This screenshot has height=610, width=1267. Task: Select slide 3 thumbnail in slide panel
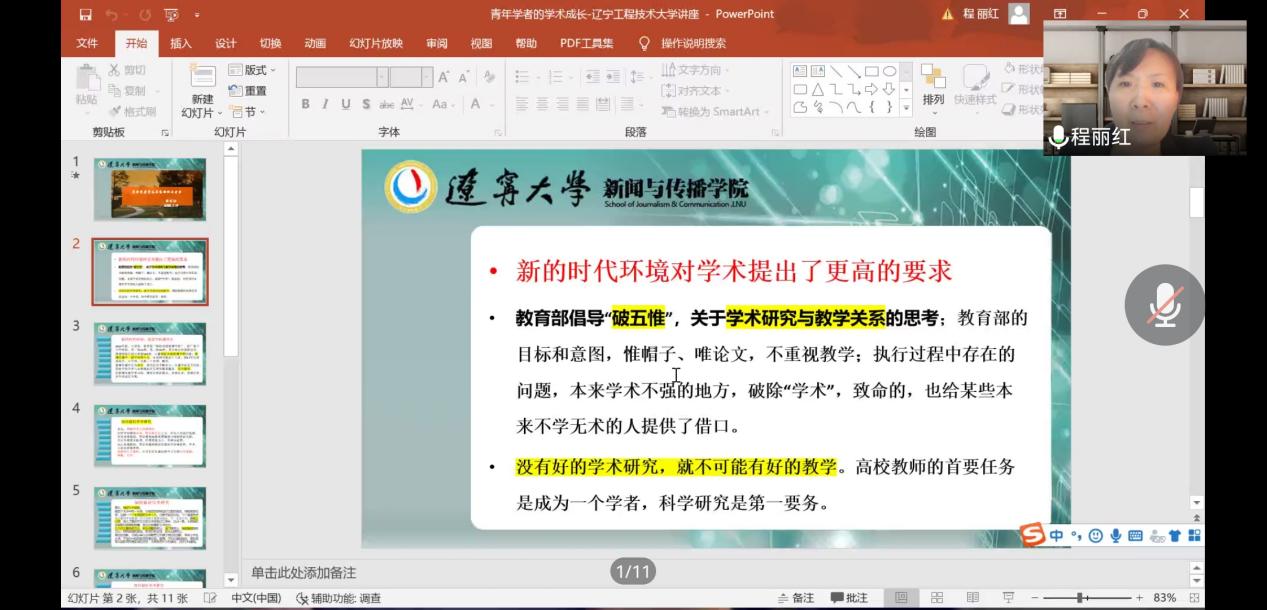click(150, 353)
